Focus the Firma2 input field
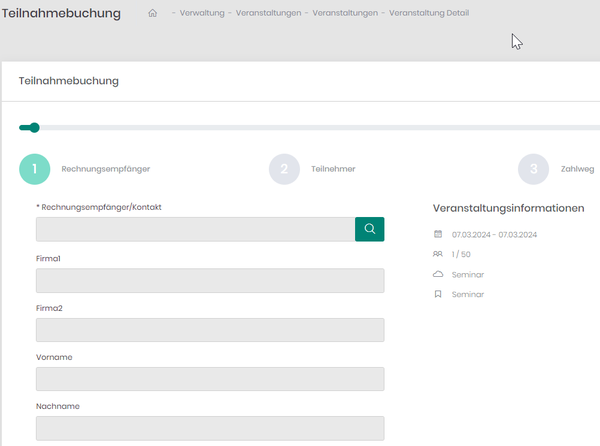 (x=210, y=330)
